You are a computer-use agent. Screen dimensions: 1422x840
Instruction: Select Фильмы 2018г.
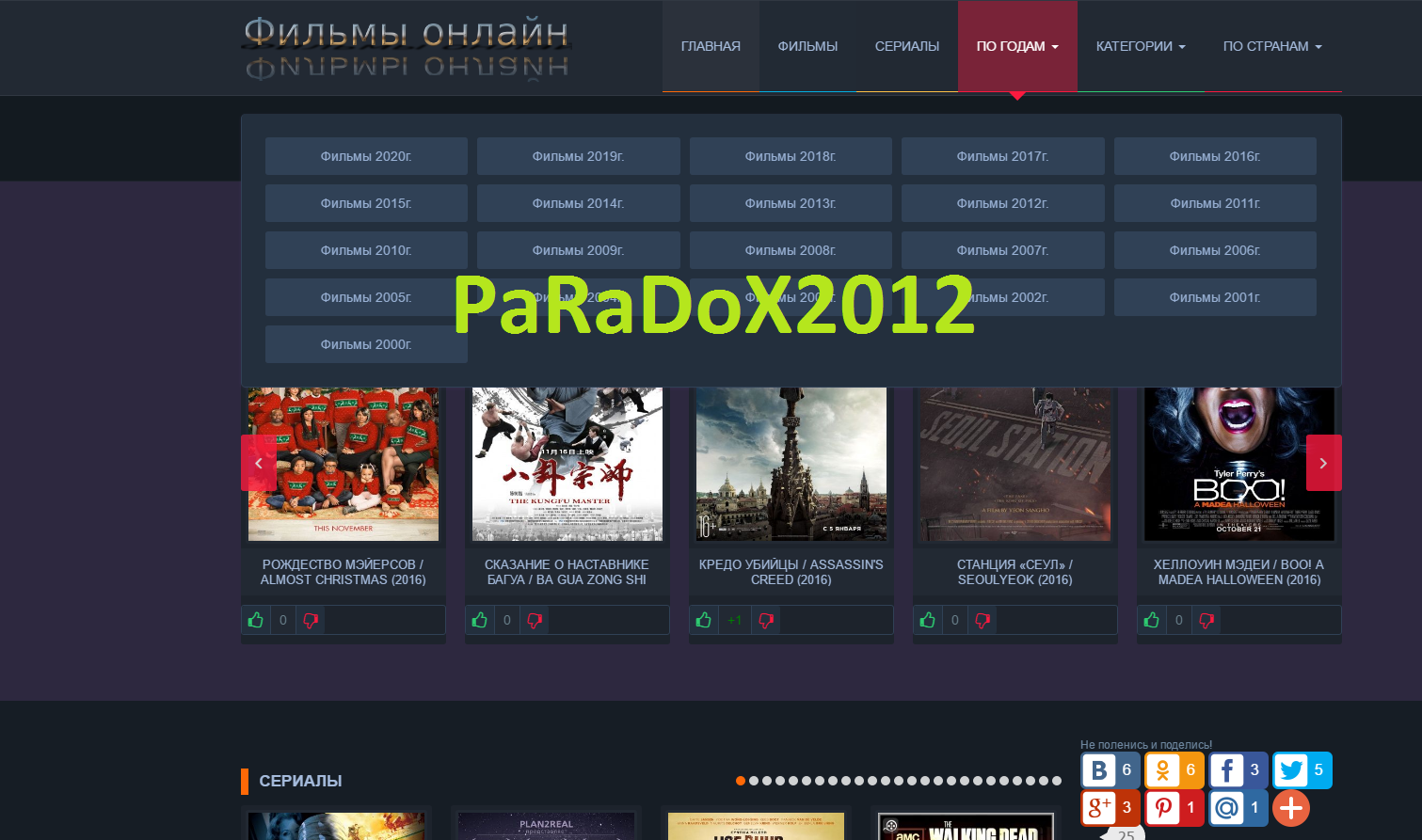point(791,156)
